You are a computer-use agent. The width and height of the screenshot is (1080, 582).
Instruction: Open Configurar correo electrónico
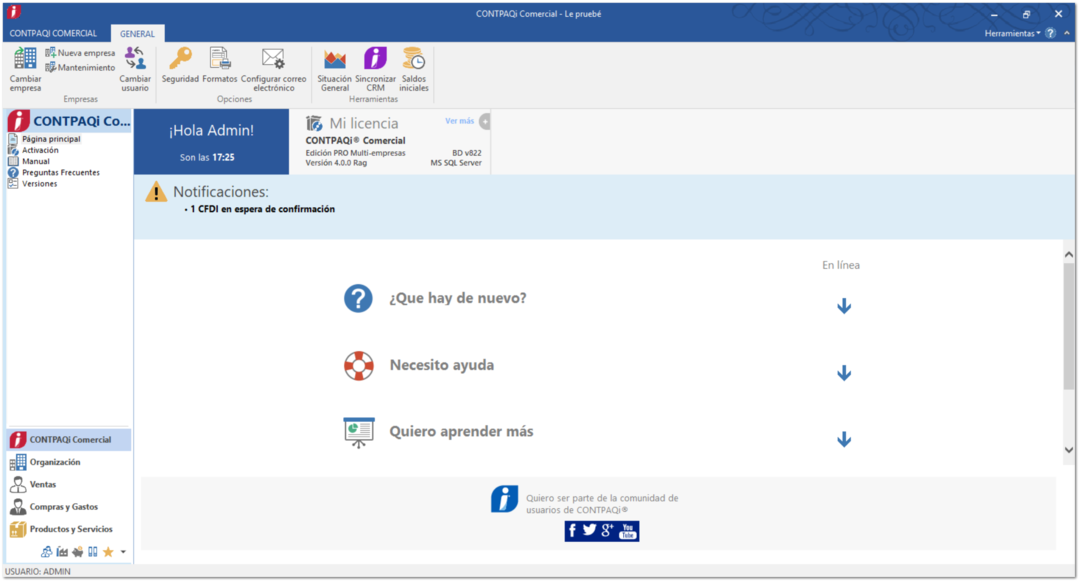(273, 60)
